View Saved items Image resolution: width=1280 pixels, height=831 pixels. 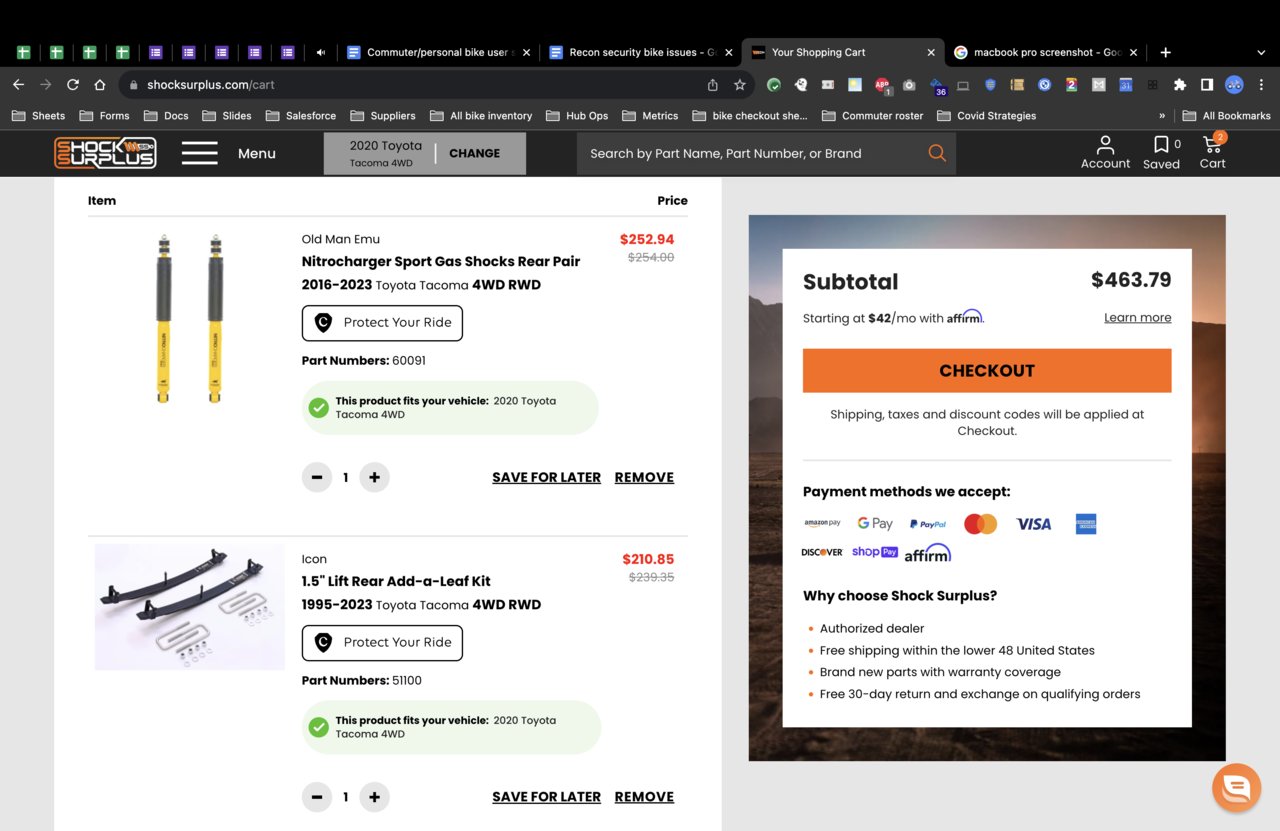[1162, 152]
